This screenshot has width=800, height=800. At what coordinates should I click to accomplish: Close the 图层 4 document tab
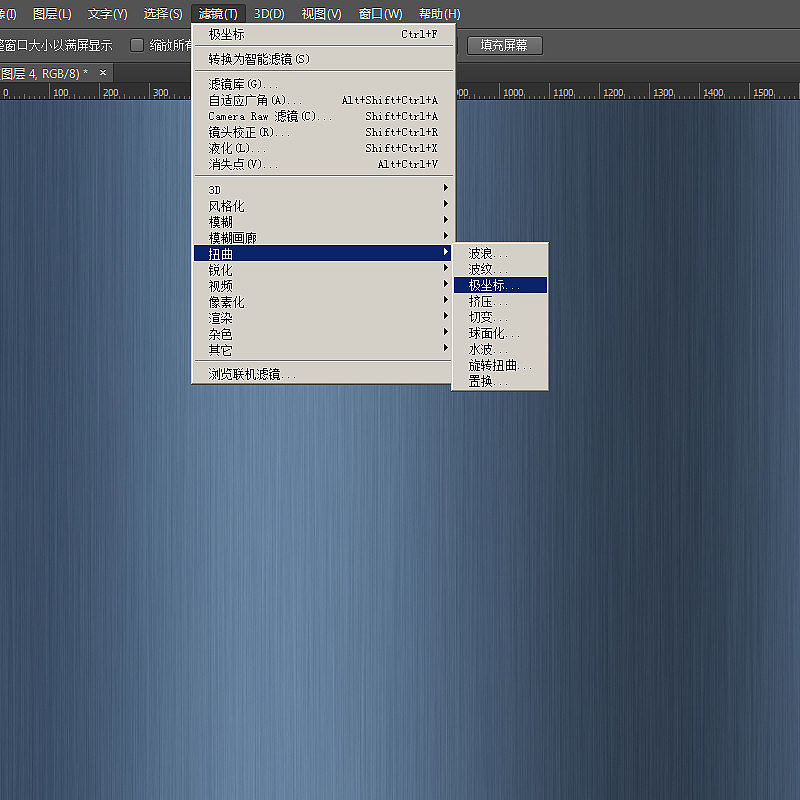coord(103,73)
